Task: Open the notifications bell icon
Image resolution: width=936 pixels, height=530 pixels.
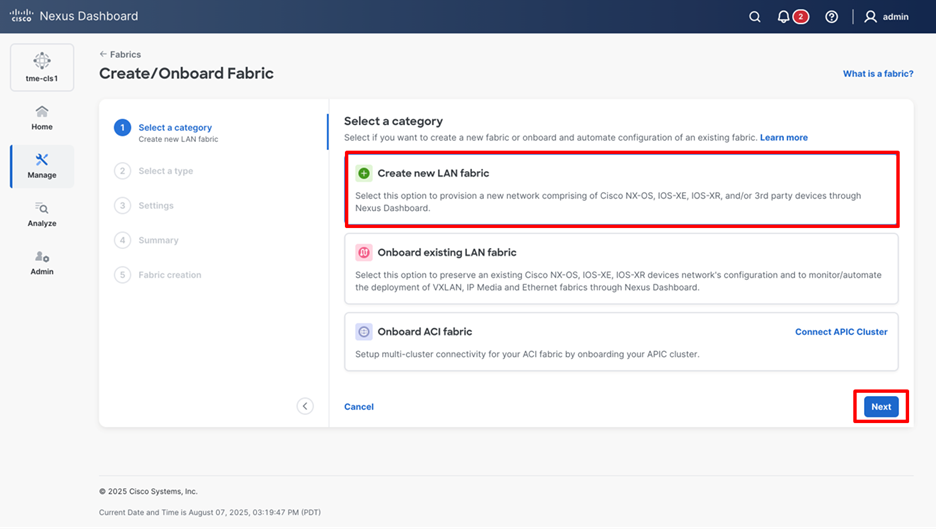Action: click(x=784, y=17)
